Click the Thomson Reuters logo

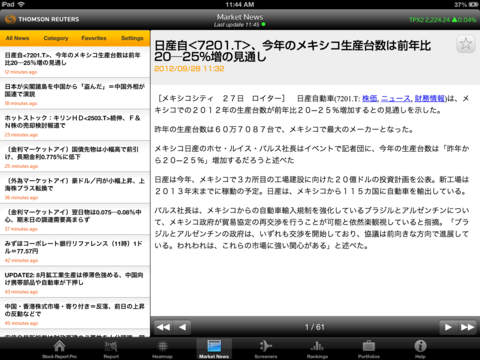pos(42,19)
